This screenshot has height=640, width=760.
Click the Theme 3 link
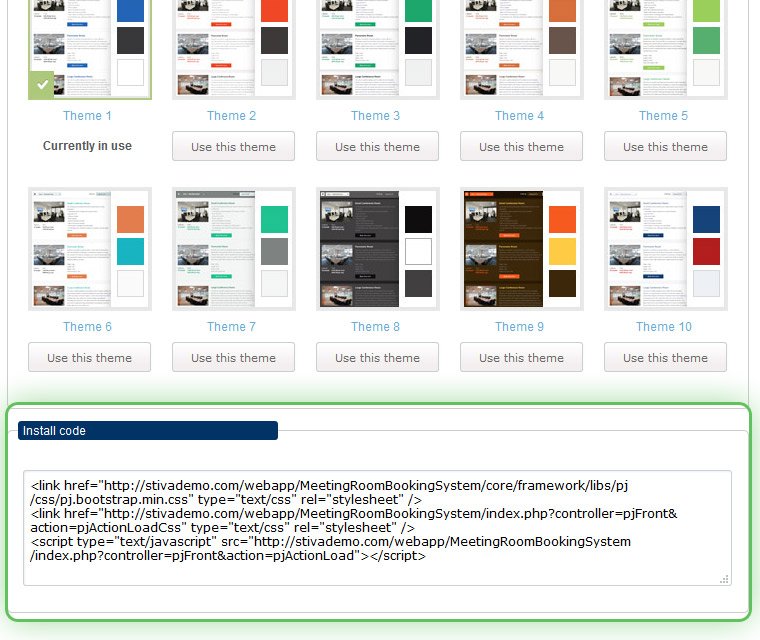coord(375,116)
